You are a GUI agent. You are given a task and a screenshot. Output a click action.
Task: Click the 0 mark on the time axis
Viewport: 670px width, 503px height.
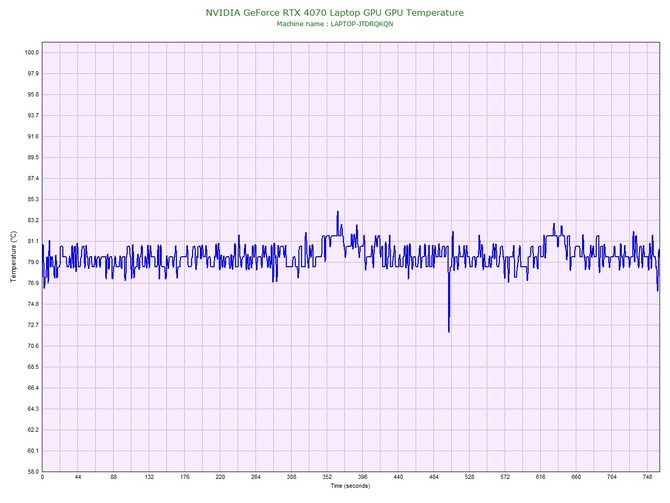pos(42,478)
